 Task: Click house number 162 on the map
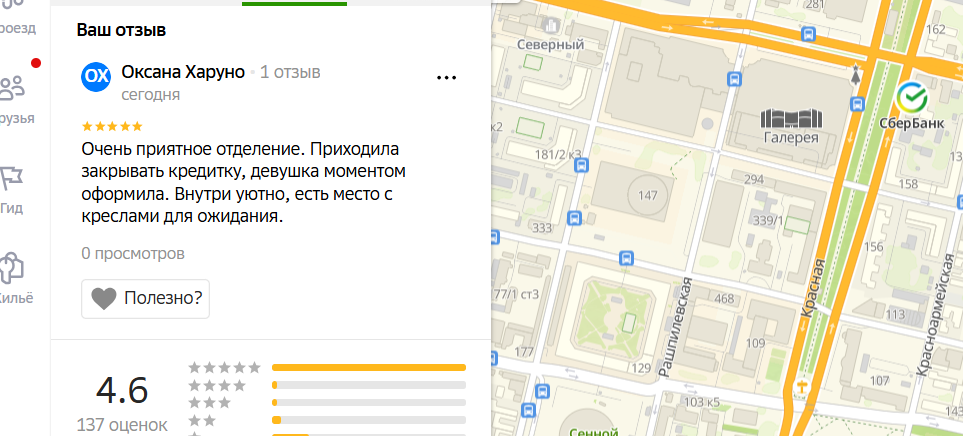tap(935, 29)
